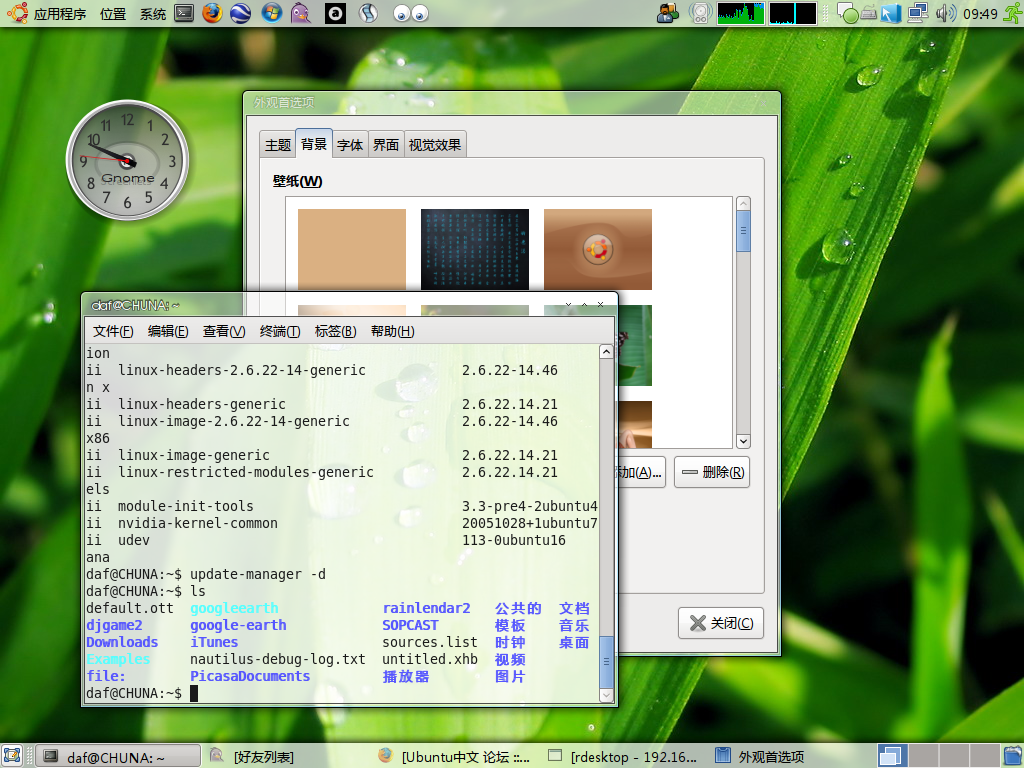The height and width of the screenshot is (768, 1024).
Task: Click the wallpaper list scrollbar thumb
Action: 743,231
